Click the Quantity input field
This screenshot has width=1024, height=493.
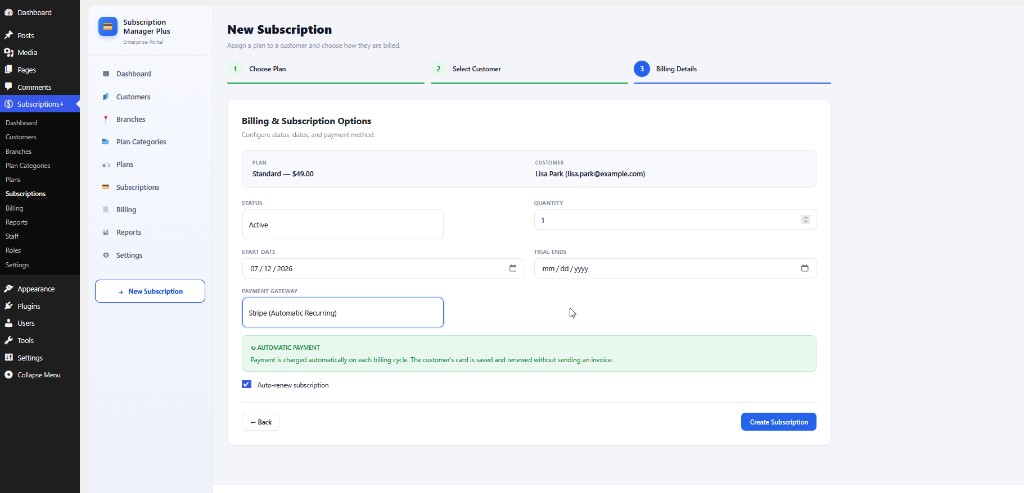[x=675, y=220]
